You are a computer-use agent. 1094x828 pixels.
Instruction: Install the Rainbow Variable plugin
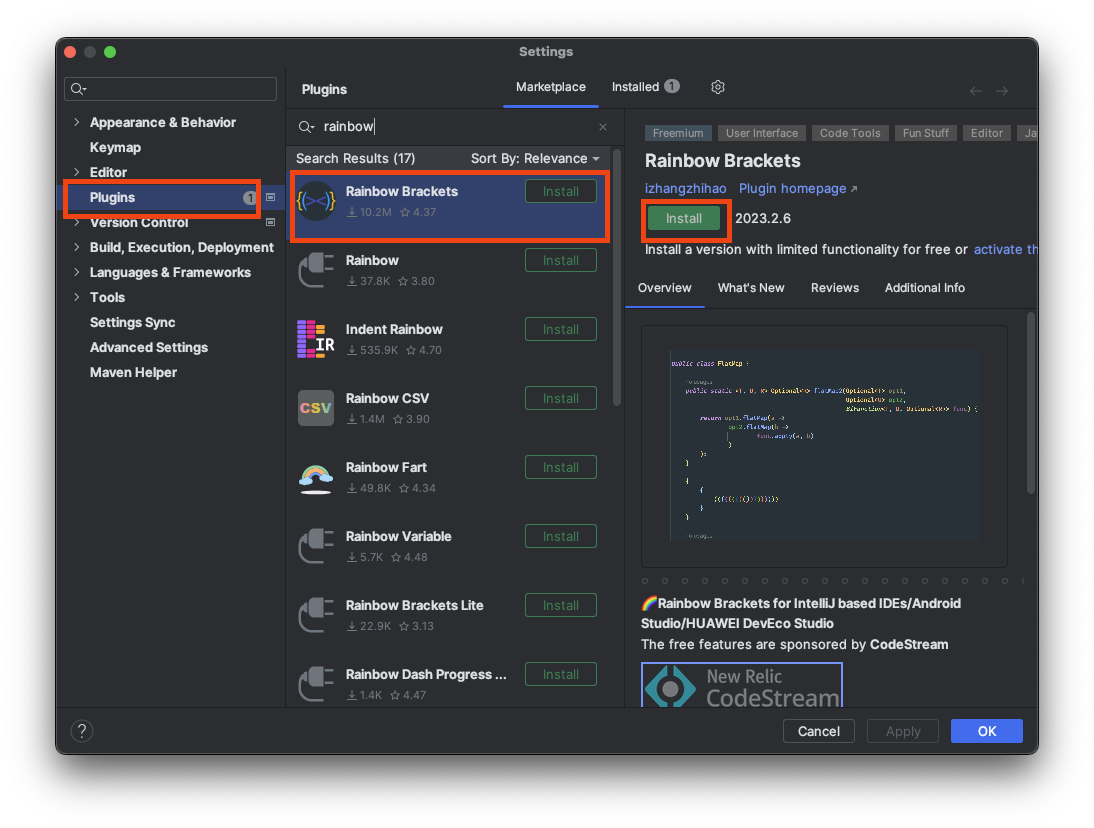tap(561, 537)
